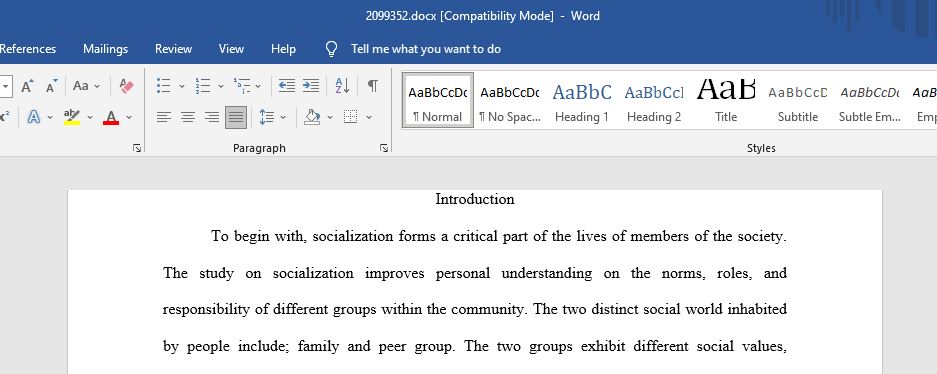Apply the Normal style

[x=438, y=100]
